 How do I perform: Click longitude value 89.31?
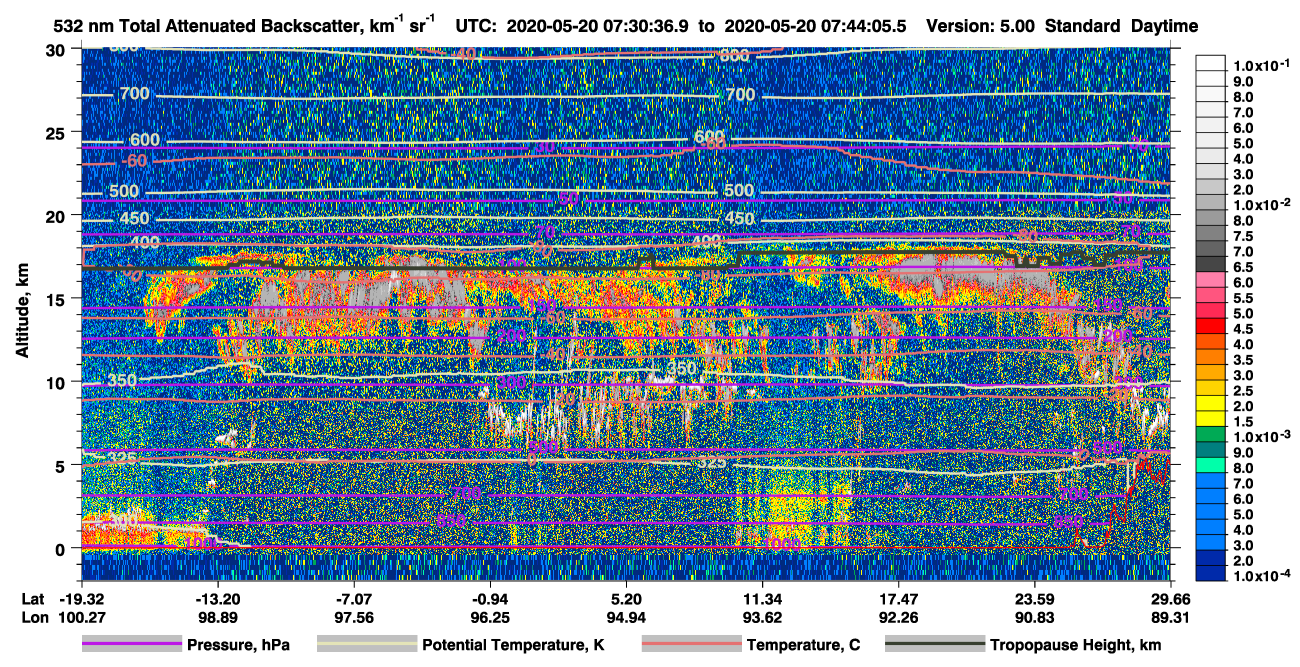(1170, 617)
